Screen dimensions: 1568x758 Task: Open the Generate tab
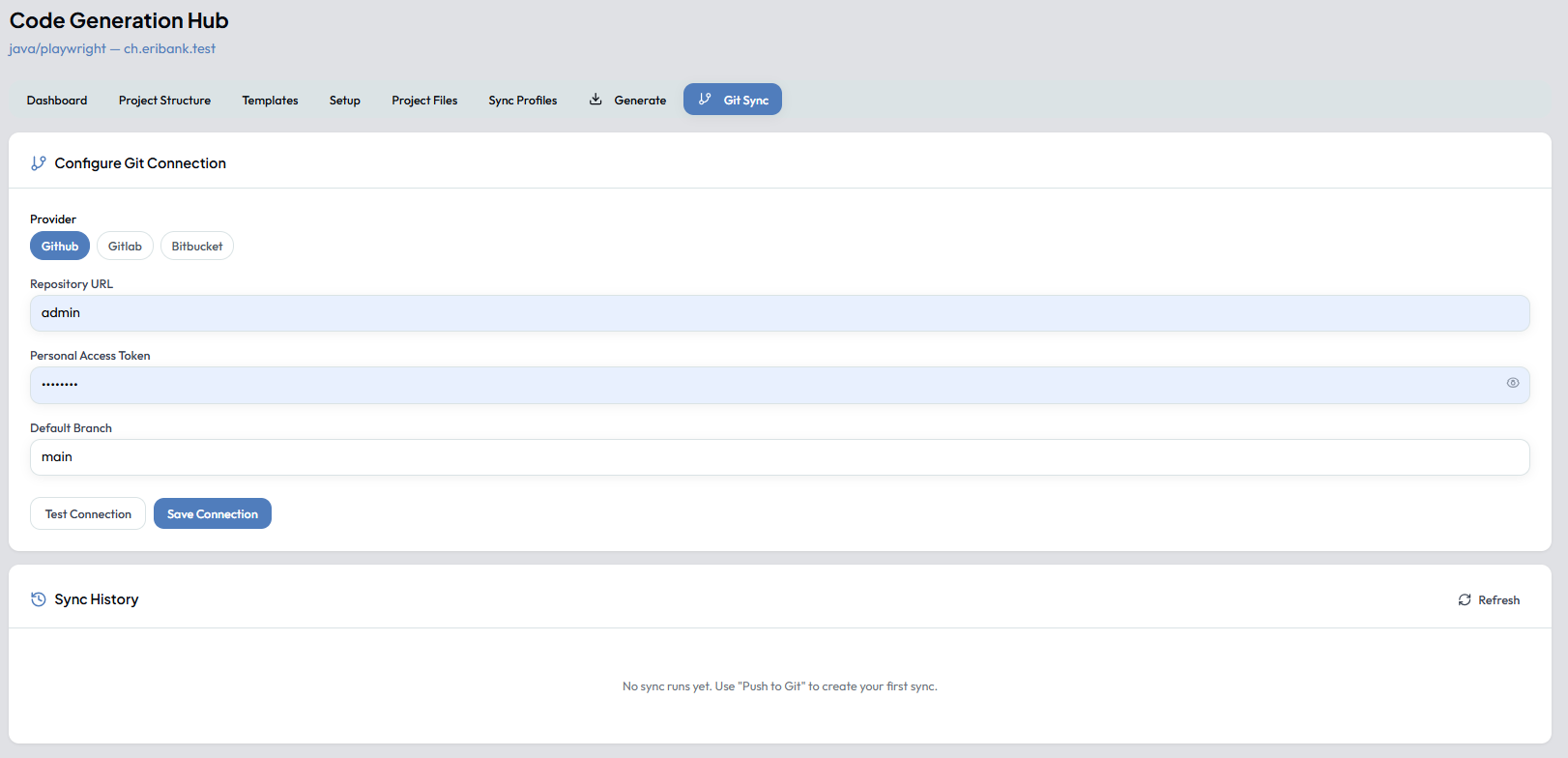(x=627, y=100)
